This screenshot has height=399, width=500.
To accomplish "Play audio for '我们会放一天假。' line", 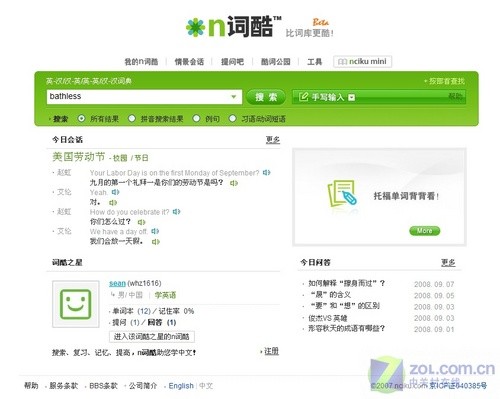I will coord(156,242).
